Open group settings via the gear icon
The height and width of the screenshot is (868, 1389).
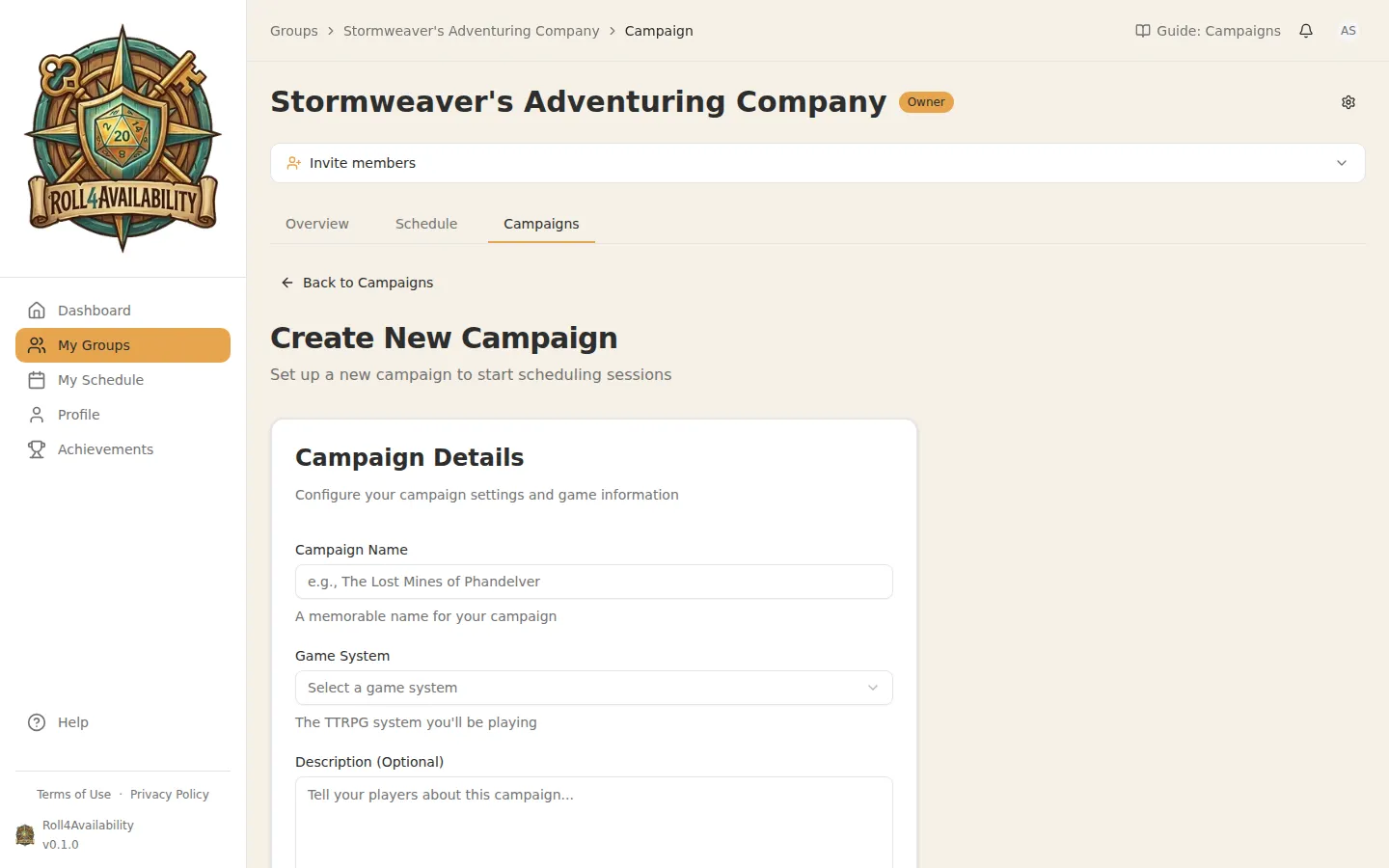[1348, 101]
